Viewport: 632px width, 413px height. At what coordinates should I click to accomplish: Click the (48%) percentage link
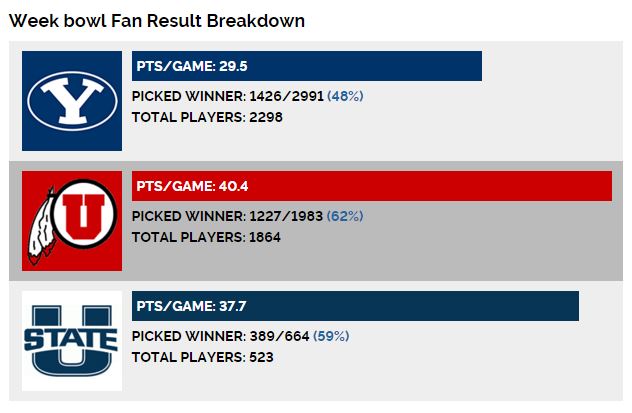click(x=345, y=96)
